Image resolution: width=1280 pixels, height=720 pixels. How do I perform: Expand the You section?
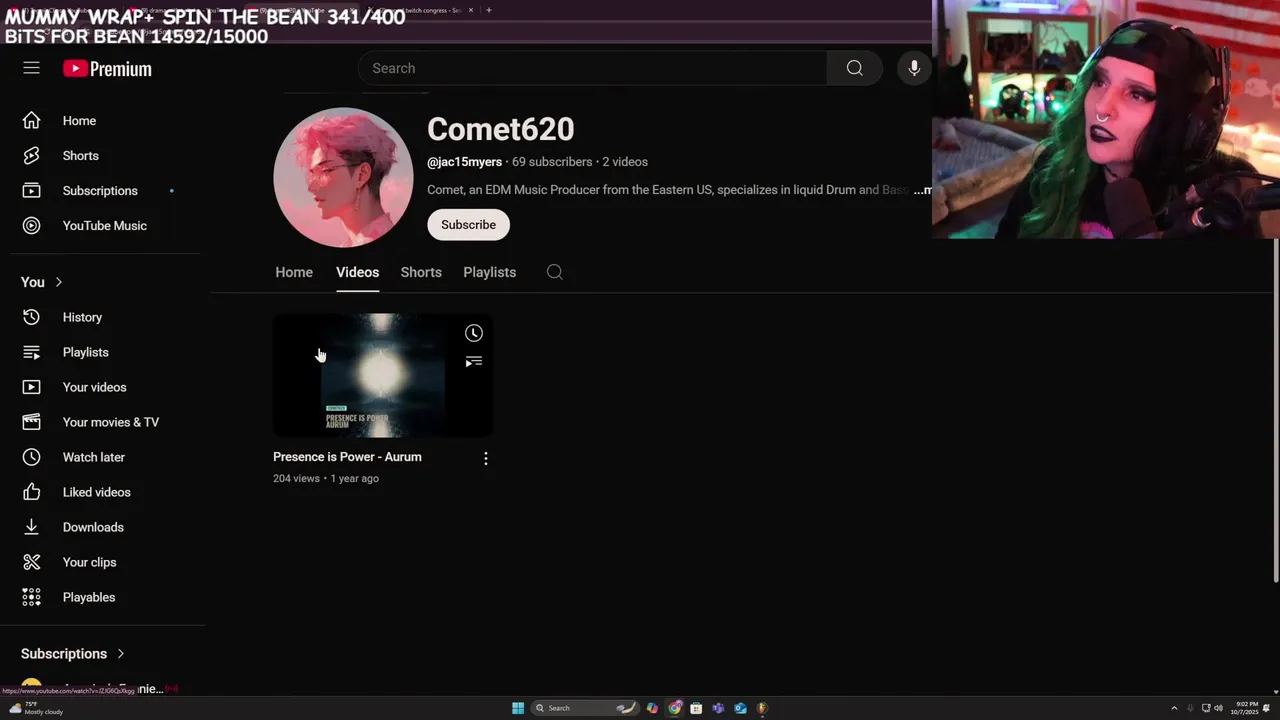click(x=42, y=282)
